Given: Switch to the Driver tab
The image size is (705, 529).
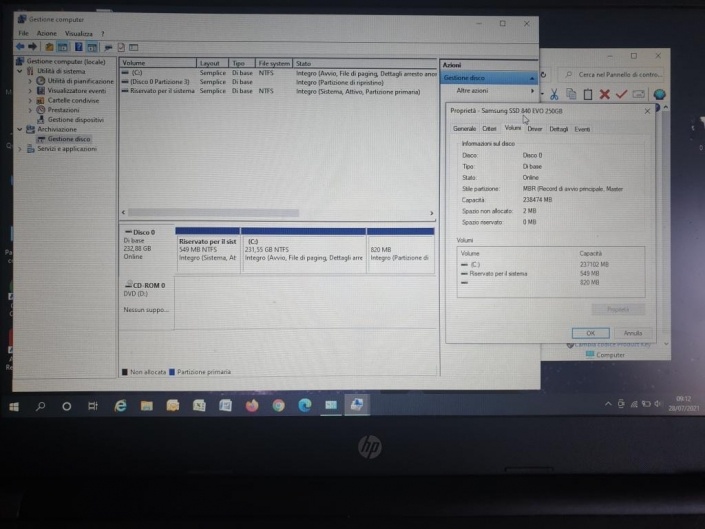Looking at the screenshot, I should pyautogui.click(x=535, y=129).
